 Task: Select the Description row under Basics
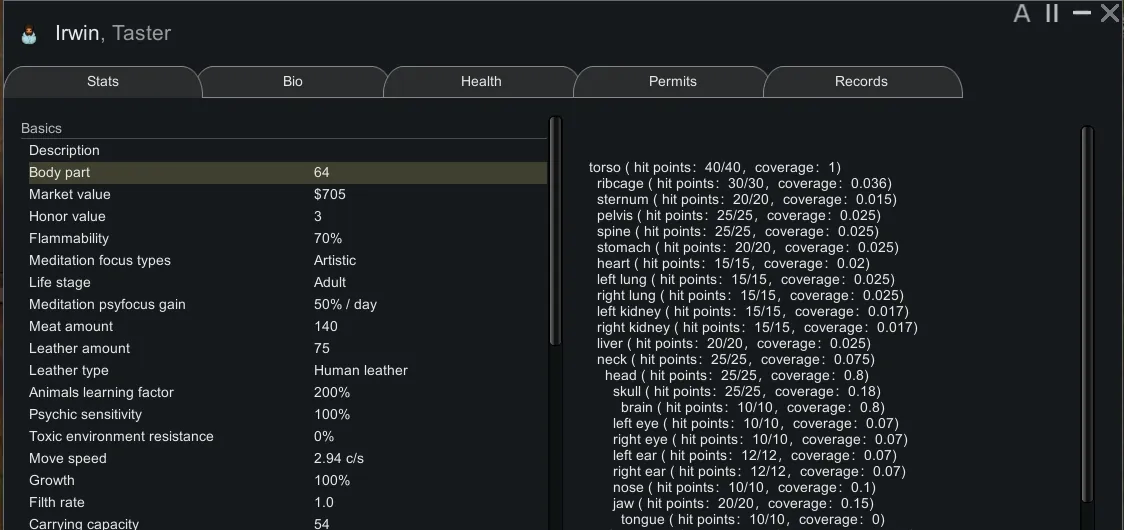pos(286,151)
